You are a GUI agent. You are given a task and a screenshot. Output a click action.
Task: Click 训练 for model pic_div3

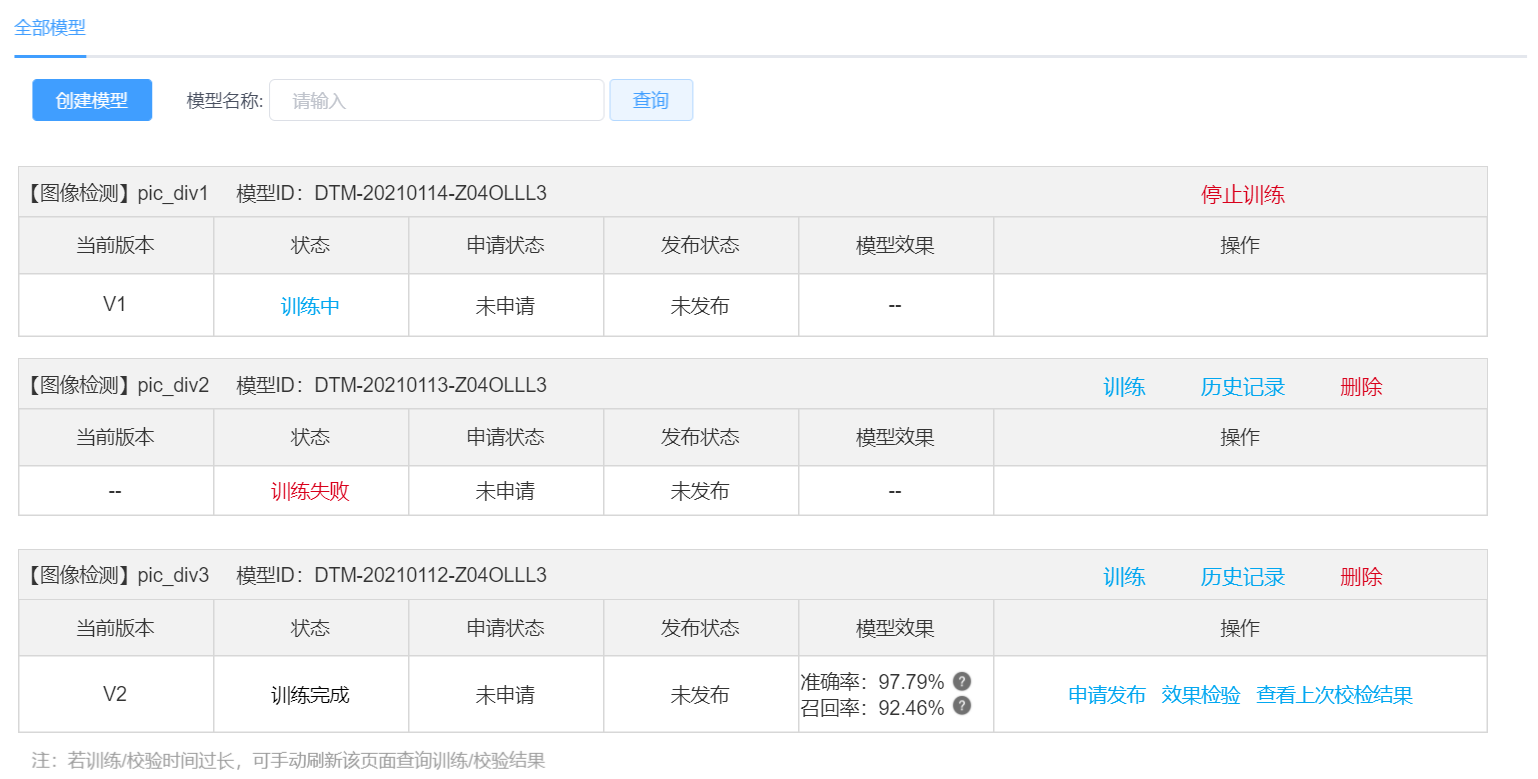[1124, 577]
